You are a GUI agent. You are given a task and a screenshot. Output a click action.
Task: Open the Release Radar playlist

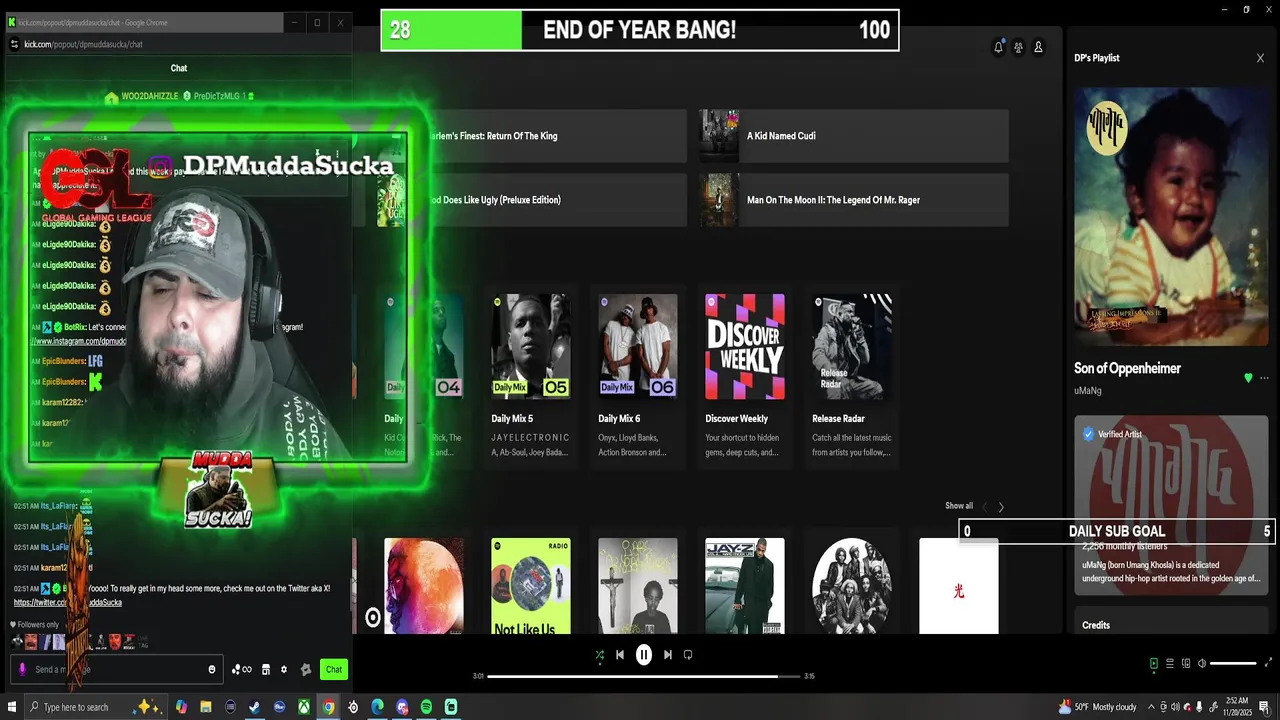pyautogui.click(x=852, y=376)
